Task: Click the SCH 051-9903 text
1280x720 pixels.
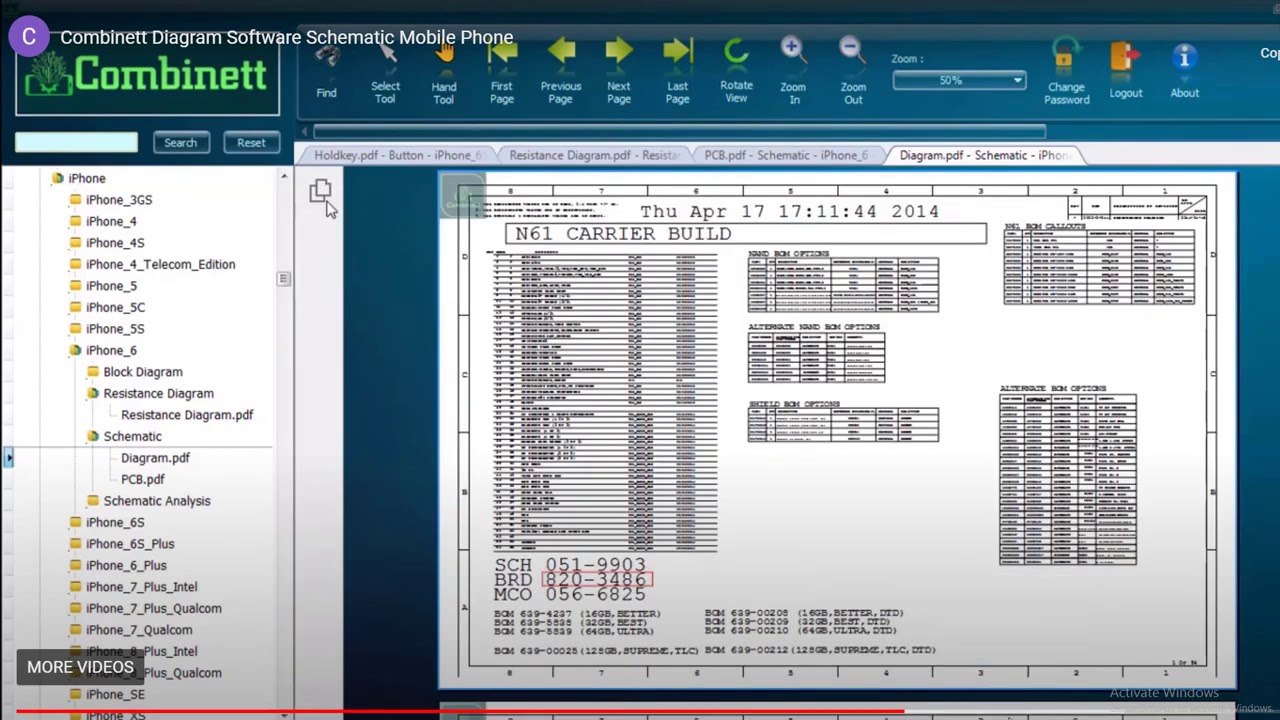Action: (x=570, y=565)
